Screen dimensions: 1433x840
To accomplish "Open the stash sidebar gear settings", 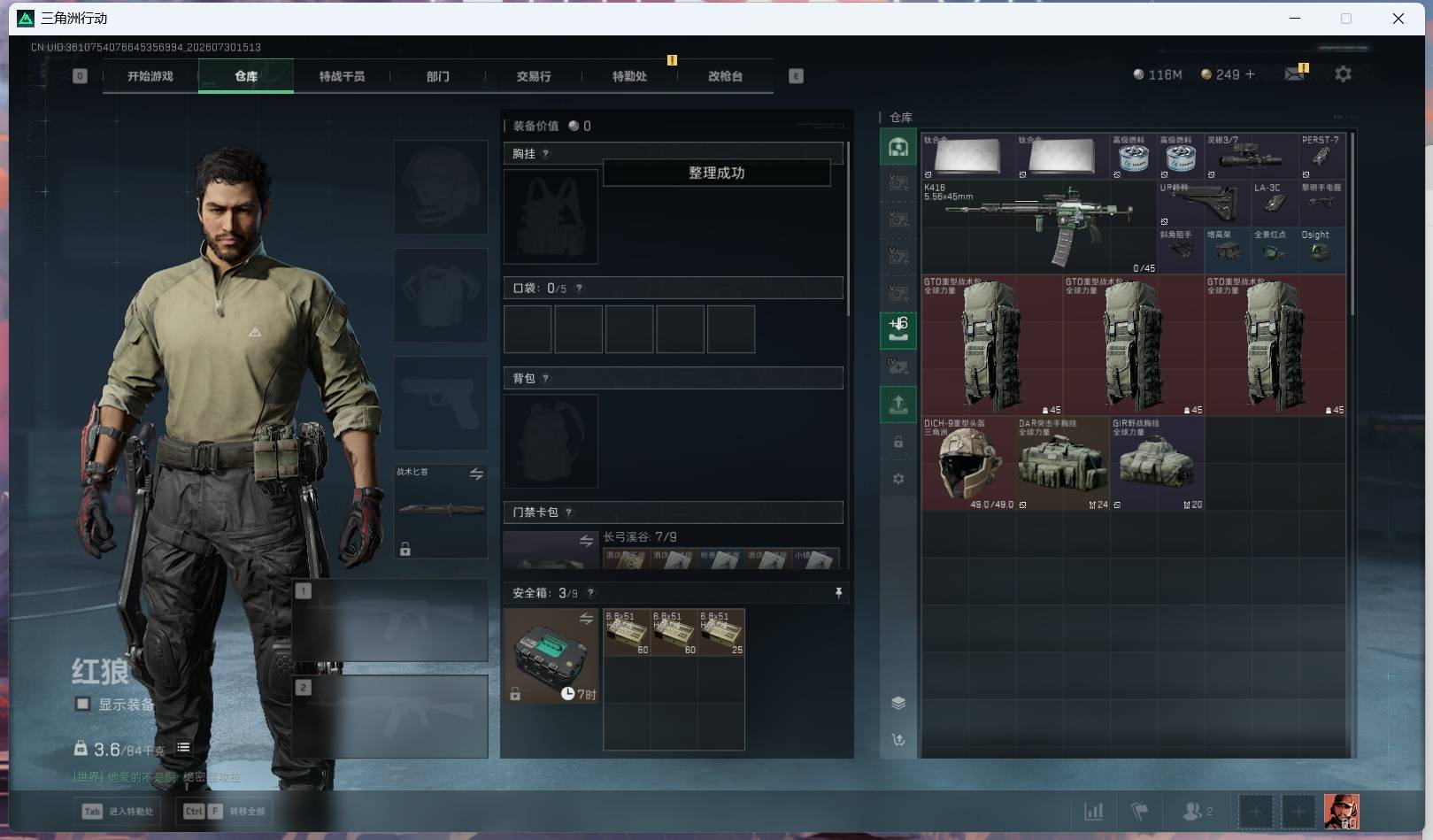I will tap(898, 479).
